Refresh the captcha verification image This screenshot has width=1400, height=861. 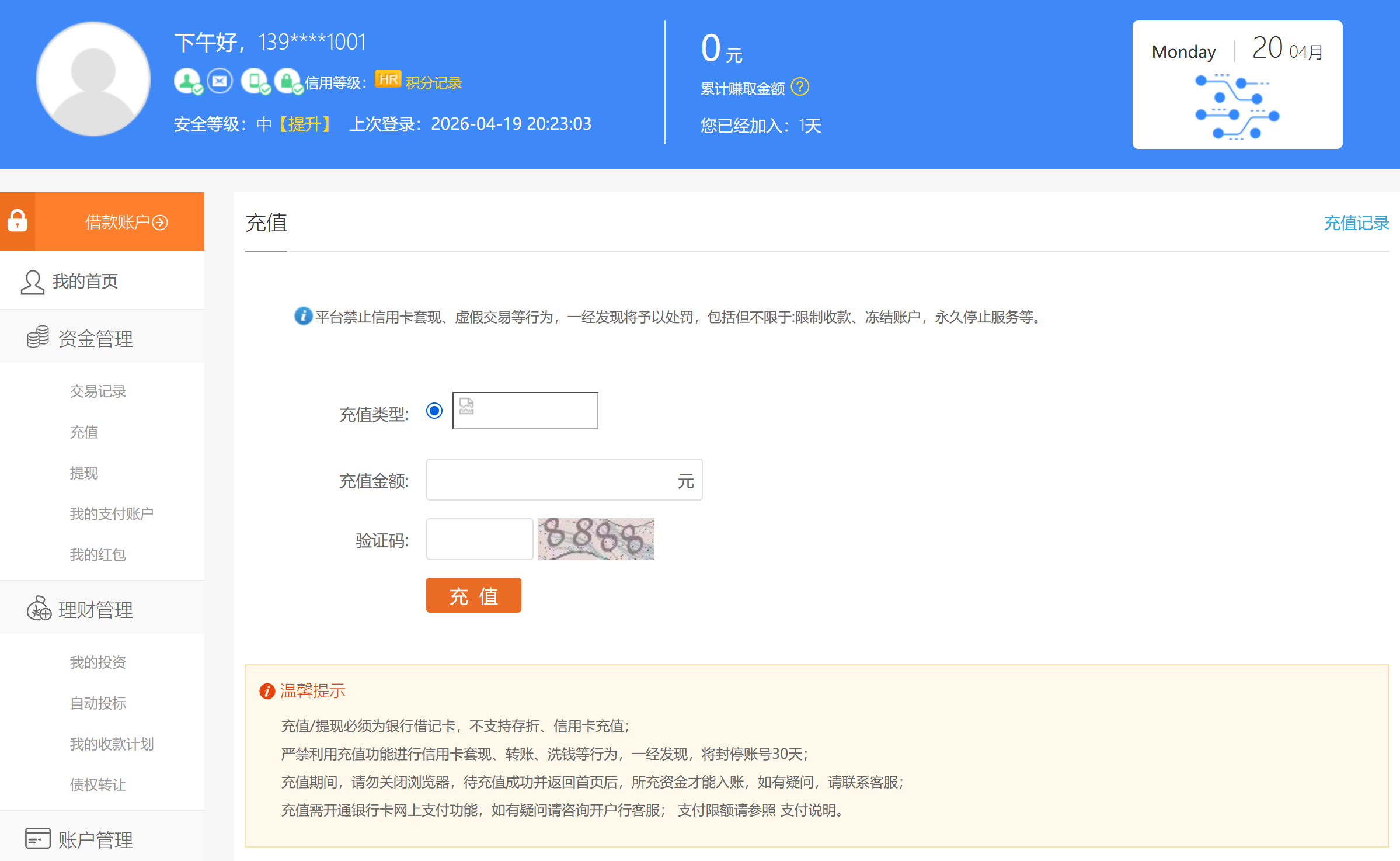point(595,539)
